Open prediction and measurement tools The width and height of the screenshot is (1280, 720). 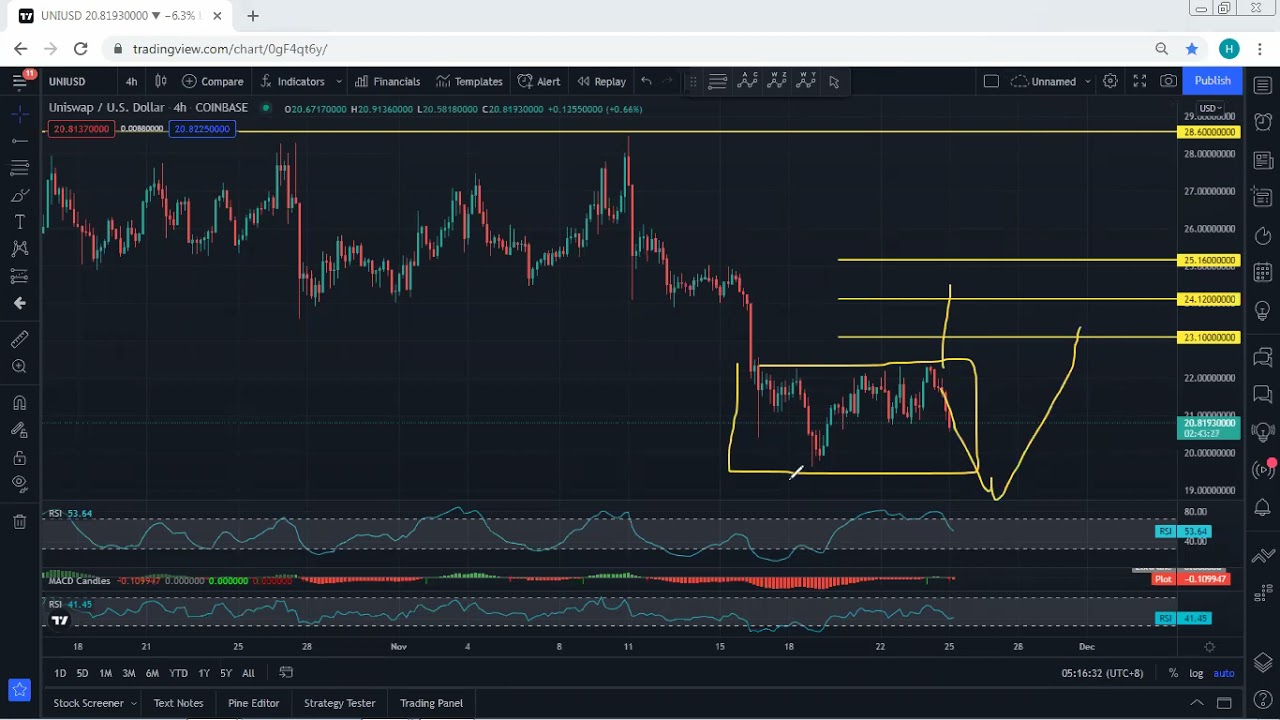(x=19, y=276)
